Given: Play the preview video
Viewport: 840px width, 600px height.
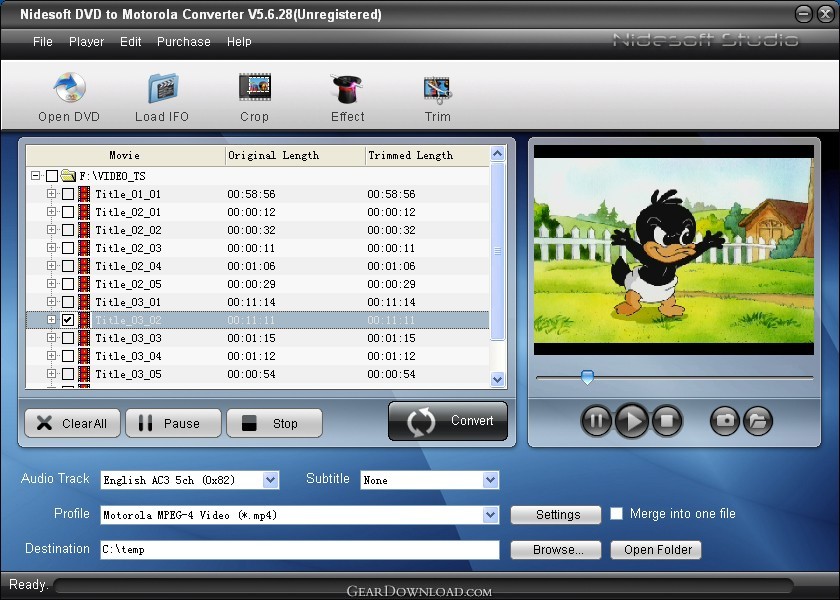Looking at the screenshot, I should coord(632,421).
